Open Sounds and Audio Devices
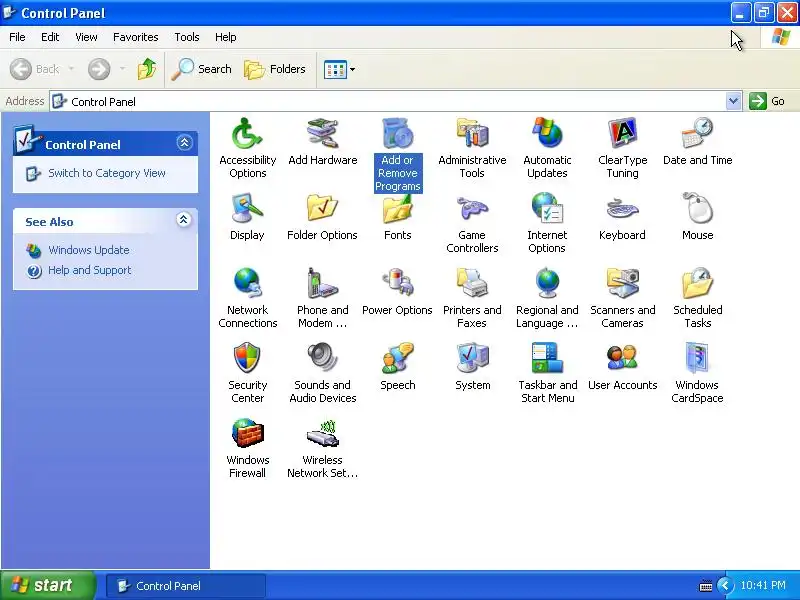The width and height of the screenshot is (800, 600). (322, 373)
